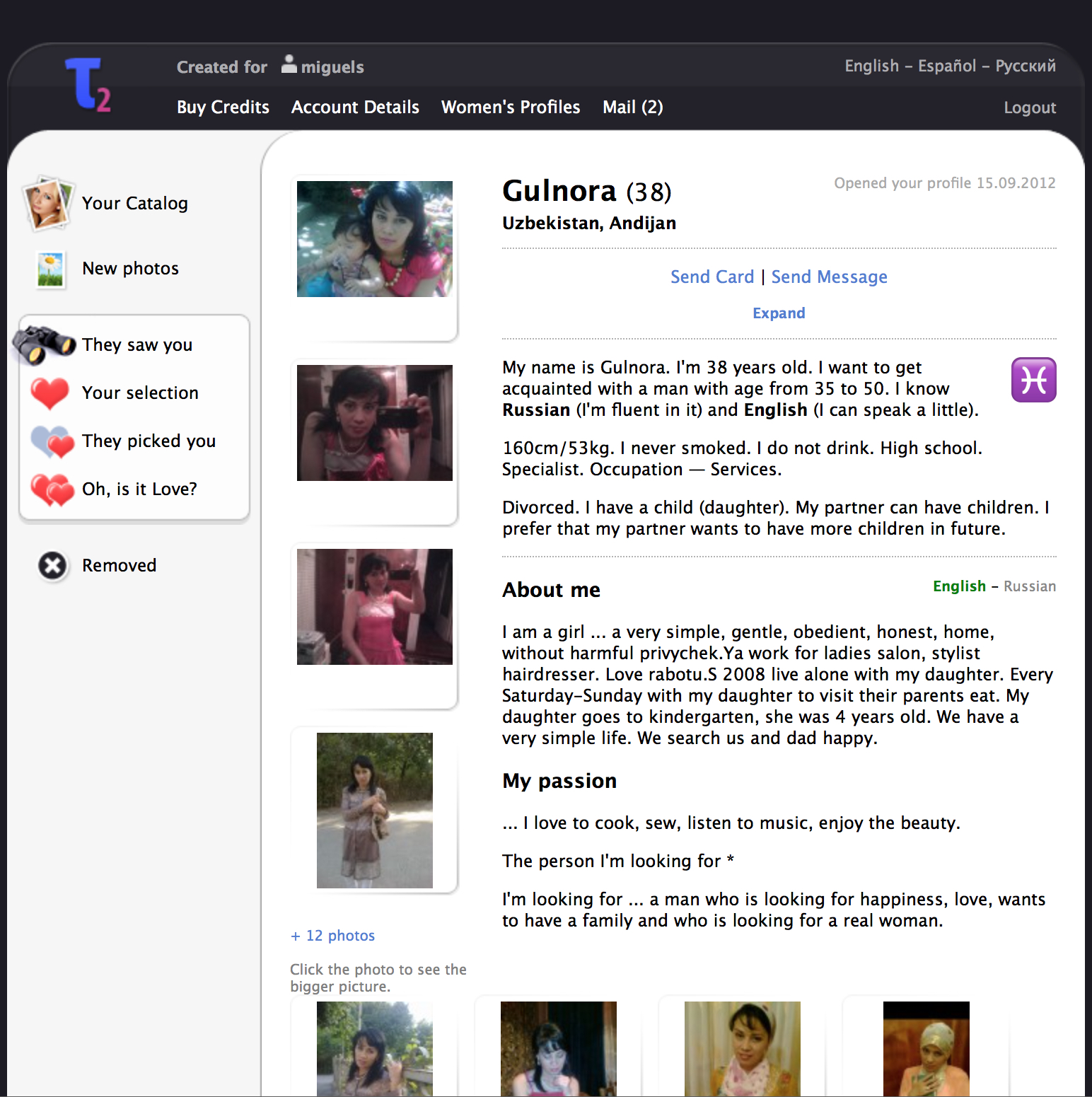Show the additional 12 photos
The image size is (1092, 1097).
click(x=332, y=936)
